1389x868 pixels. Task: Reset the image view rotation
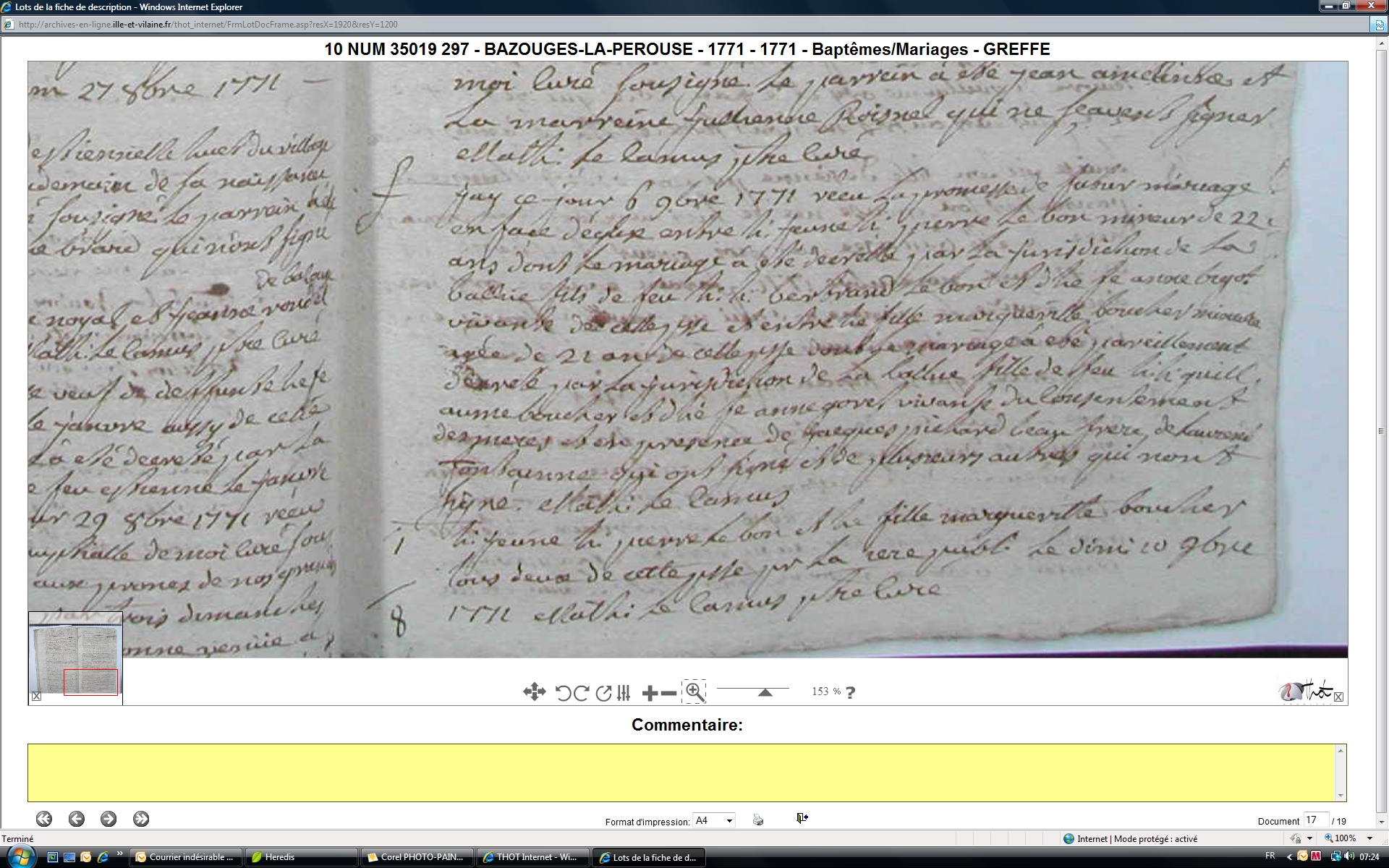click(x=603, y=693)
